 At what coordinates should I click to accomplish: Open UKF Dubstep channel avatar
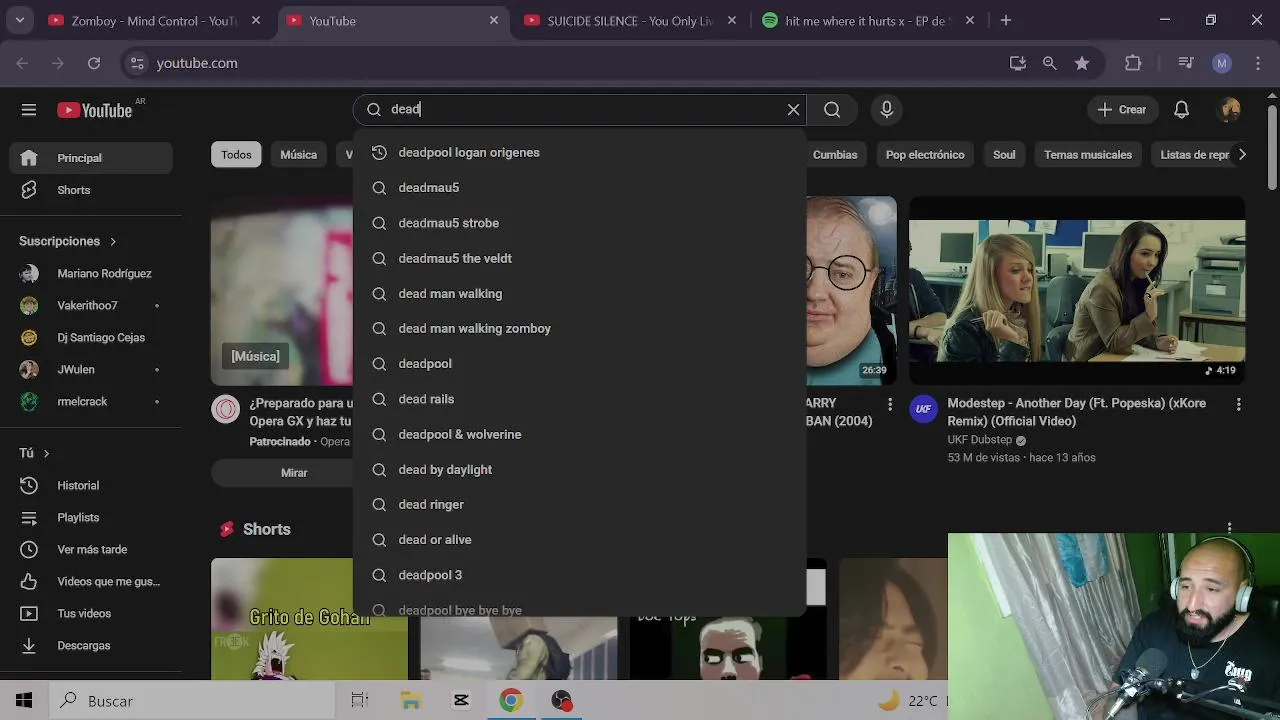click(x=923, y=408)
